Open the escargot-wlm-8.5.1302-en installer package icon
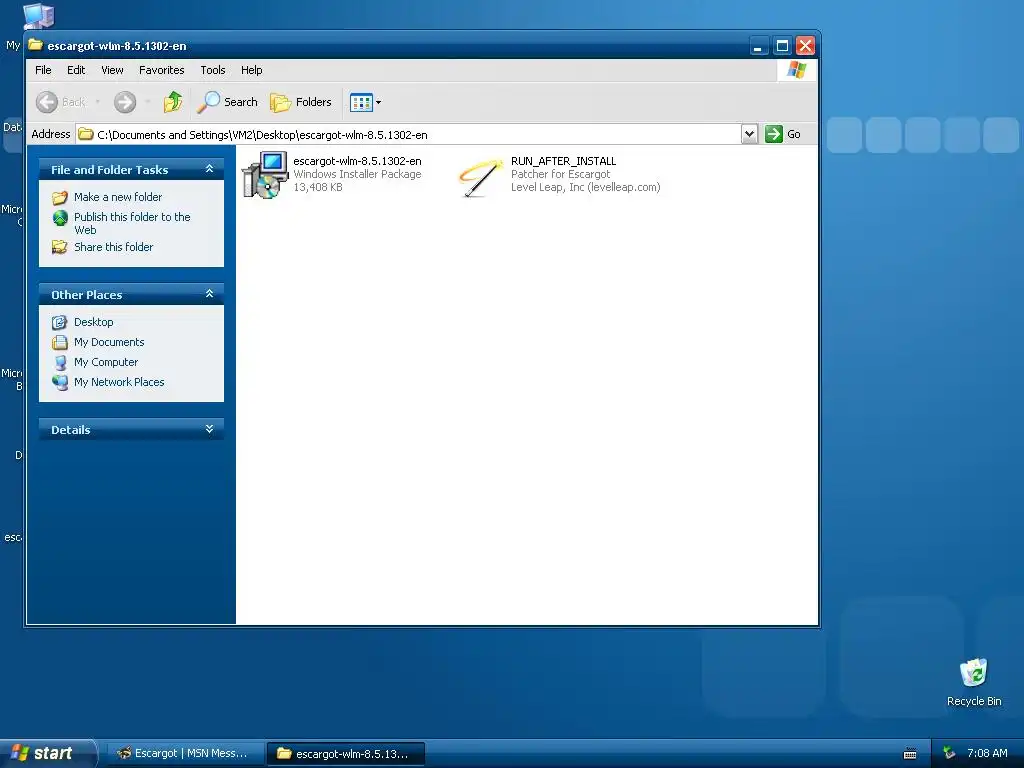 point(264,174)
